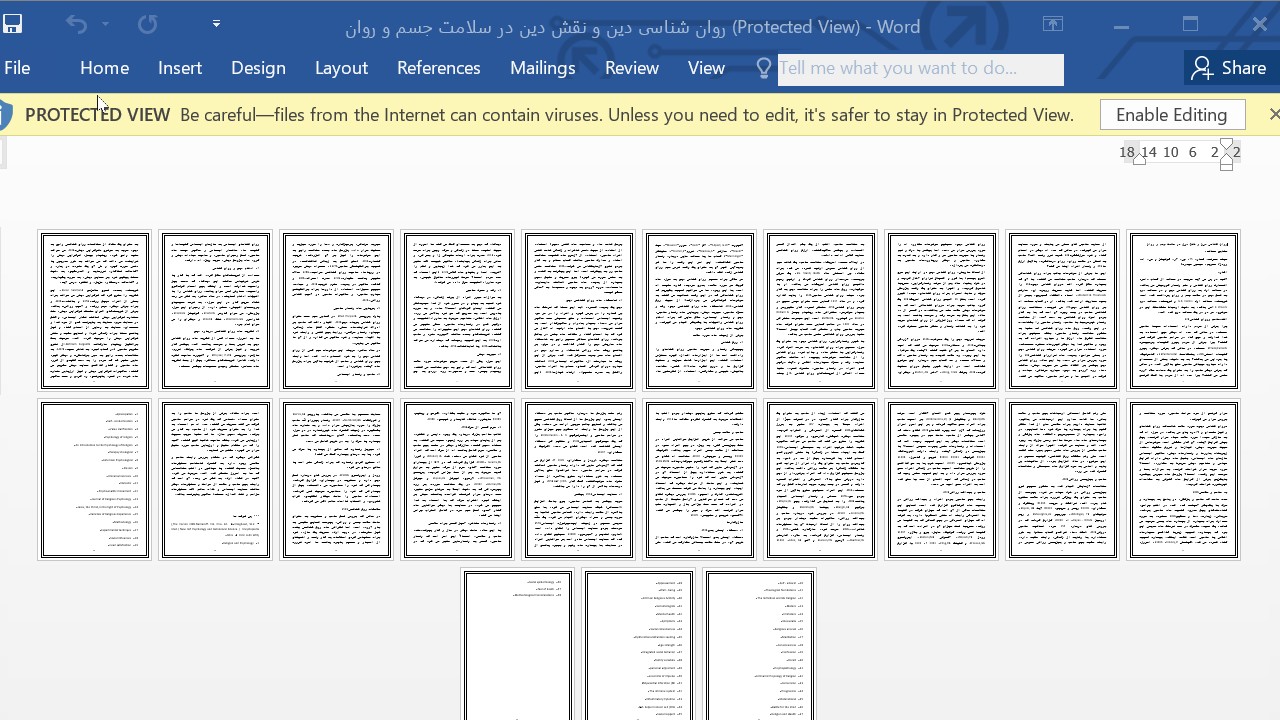Go to the Review tab

pos(631,68)
